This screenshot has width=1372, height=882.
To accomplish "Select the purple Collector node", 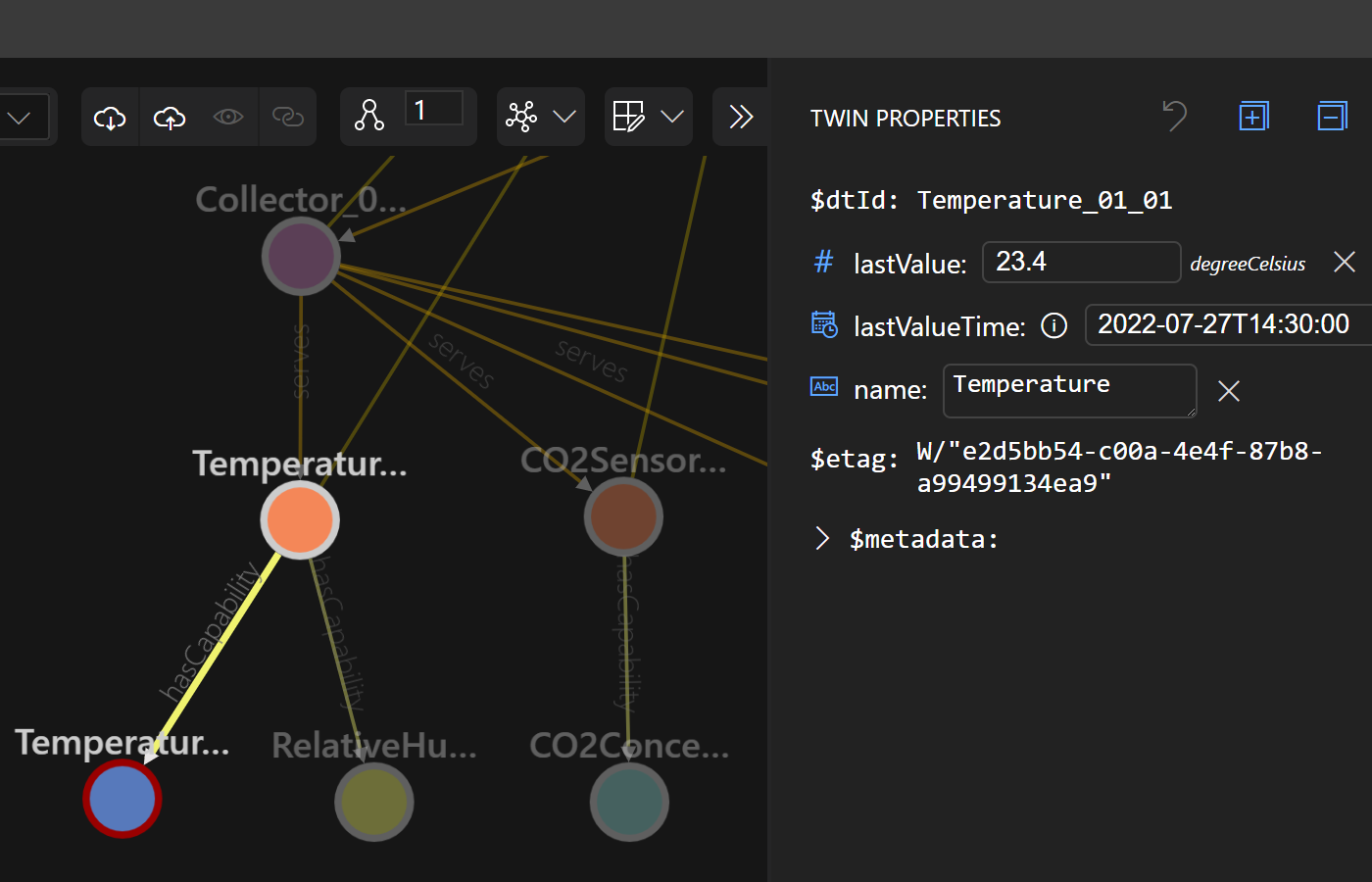I will (301, 256).
